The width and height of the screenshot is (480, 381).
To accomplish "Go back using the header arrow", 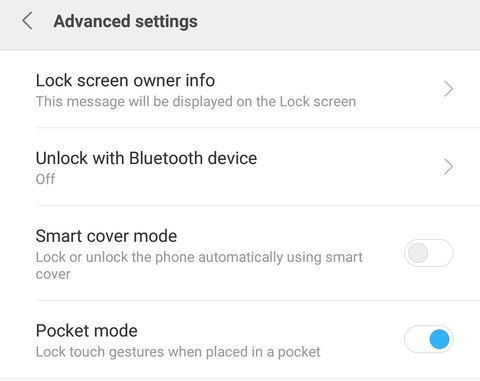I will coord(27,21).
